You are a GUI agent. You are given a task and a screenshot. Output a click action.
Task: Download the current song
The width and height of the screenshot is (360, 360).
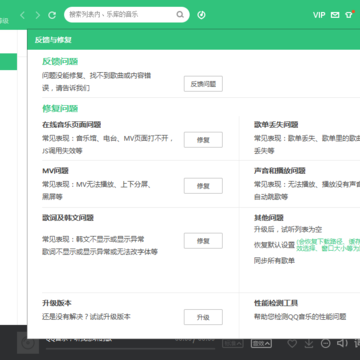pos(309,343)
